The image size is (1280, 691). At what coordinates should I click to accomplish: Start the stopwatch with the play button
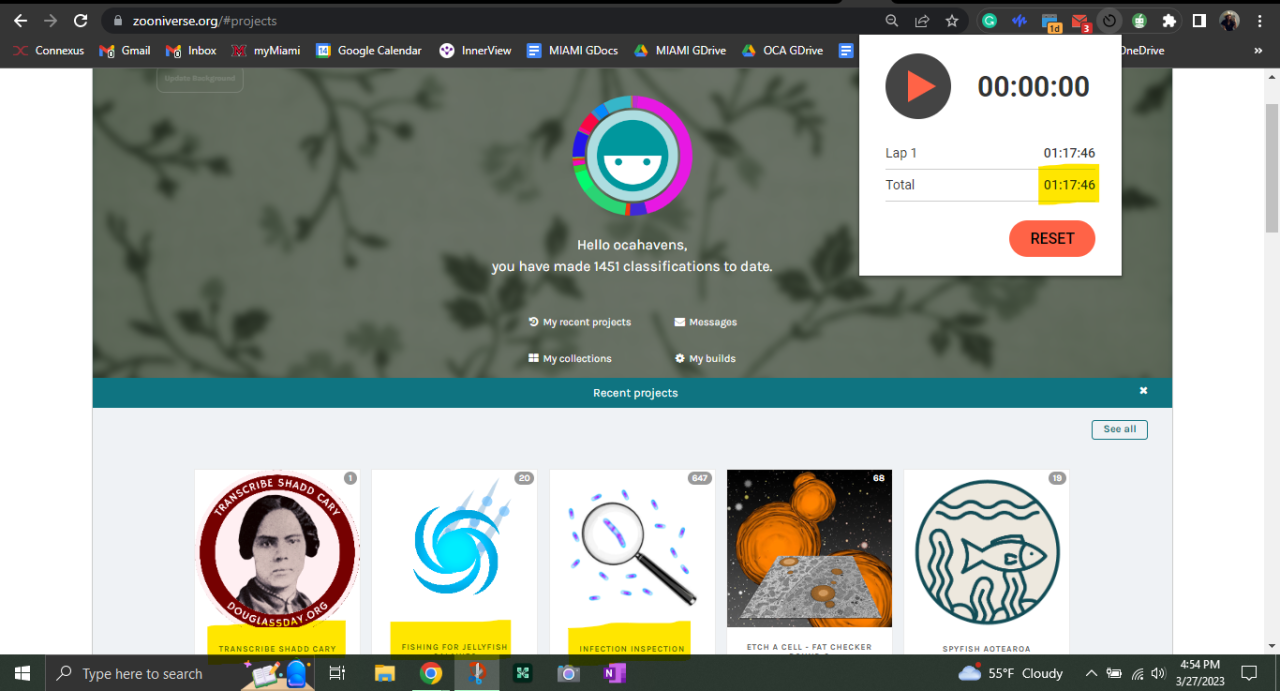pos(918,86)
